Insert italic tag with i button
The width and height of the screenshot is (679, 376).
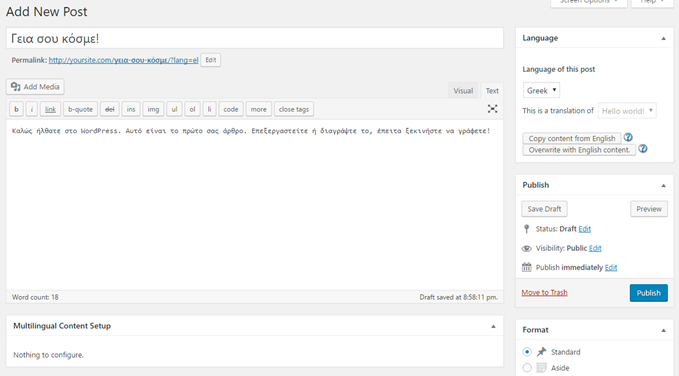(x=32, y=109)
